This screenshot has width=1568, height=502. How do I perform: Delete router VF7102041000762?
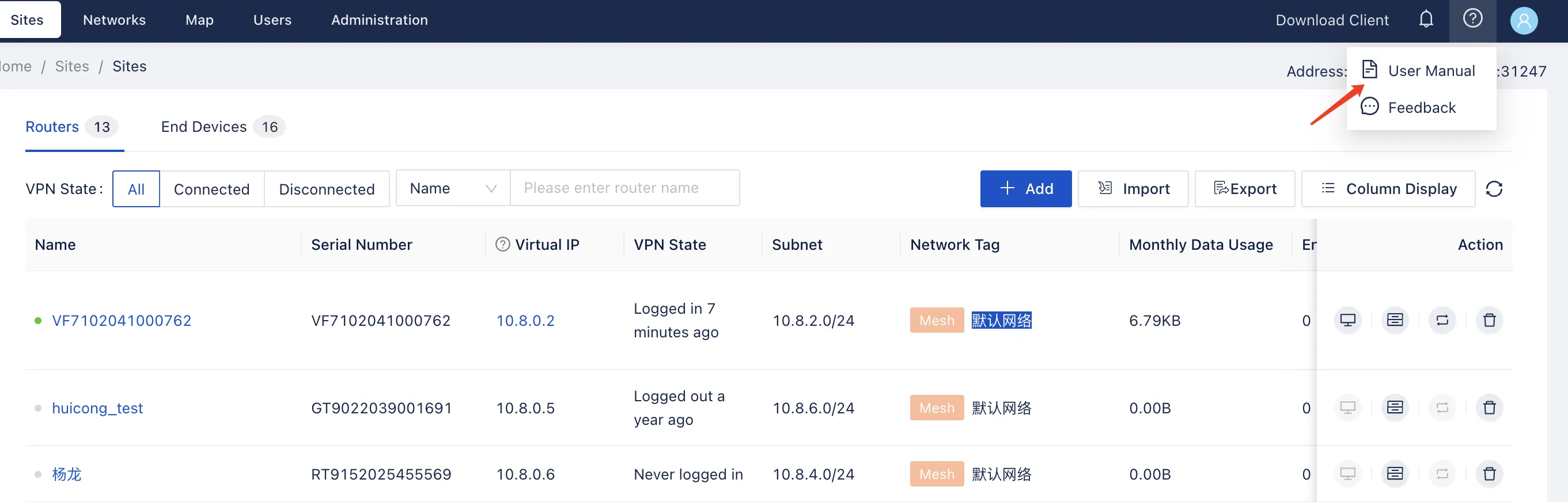click(x=1489, y=320)
